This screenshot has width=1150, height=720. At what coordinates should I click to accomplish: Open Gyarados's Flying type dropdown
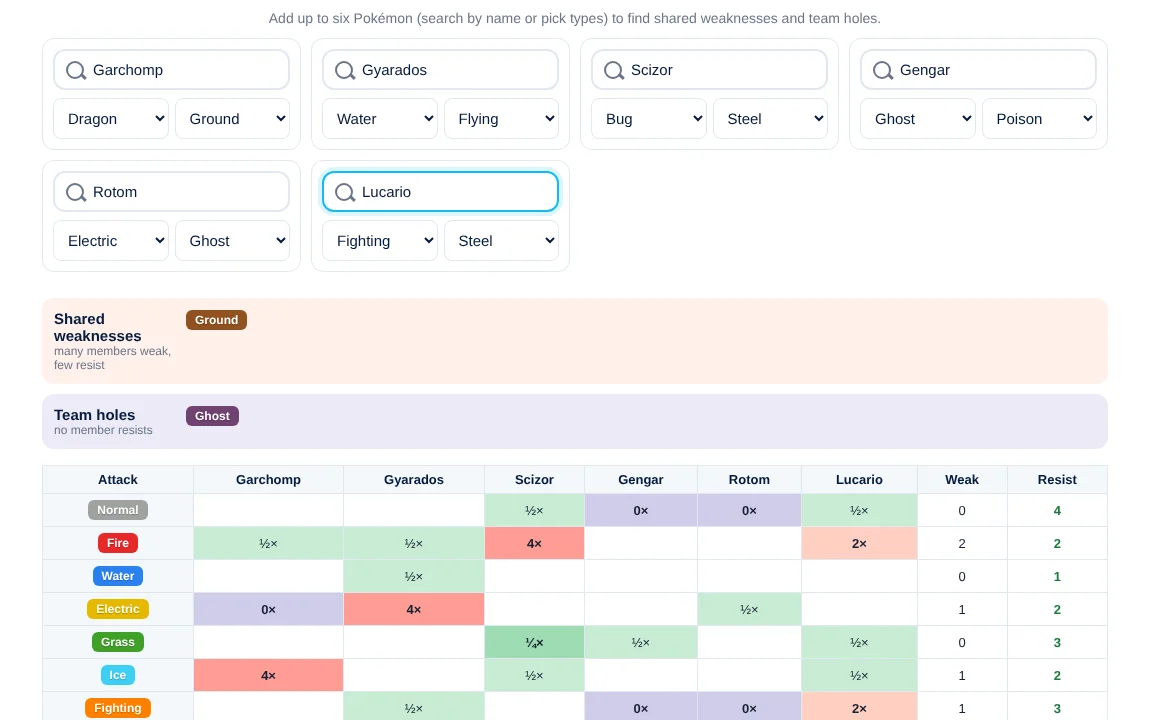tap(502, 119)
